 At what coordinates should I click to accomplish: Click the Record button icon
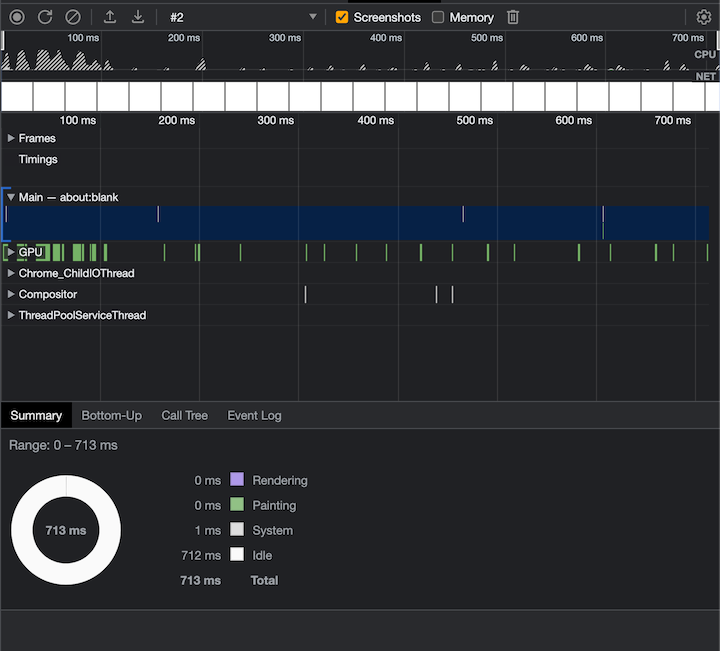17,17
